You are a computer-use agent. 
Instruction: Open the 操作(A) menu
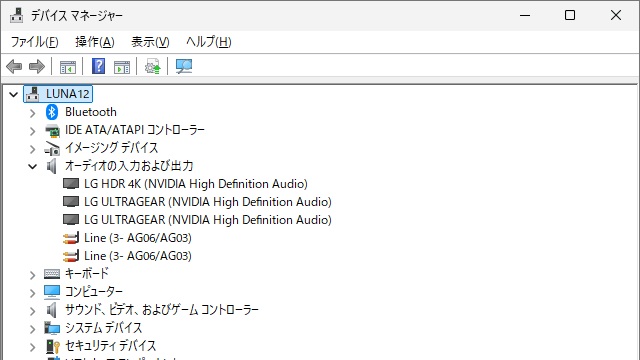click(95, 42)
